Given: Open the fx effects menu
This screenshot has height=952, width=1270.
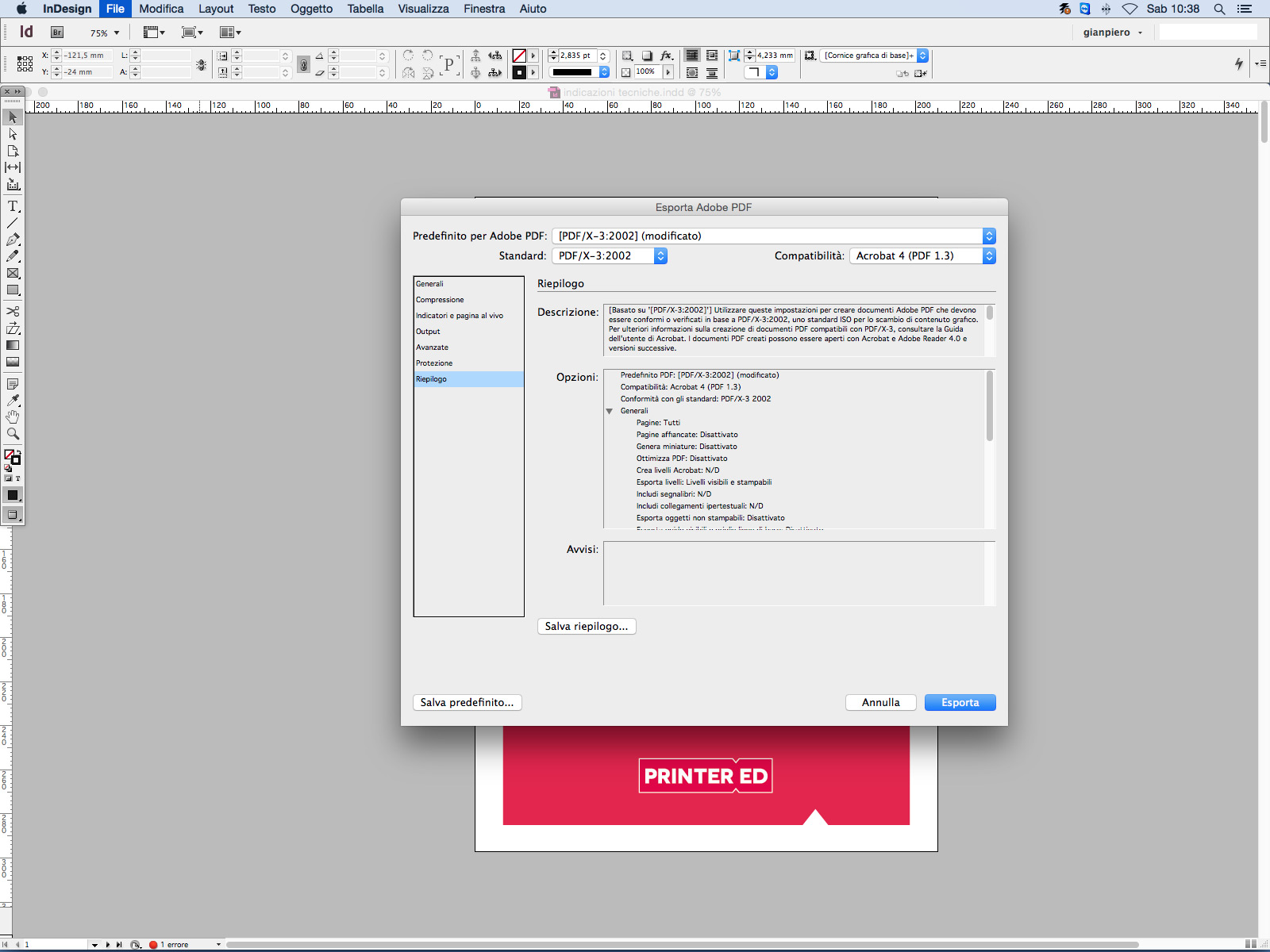Looking at the screenshot, I should [667, 56].
